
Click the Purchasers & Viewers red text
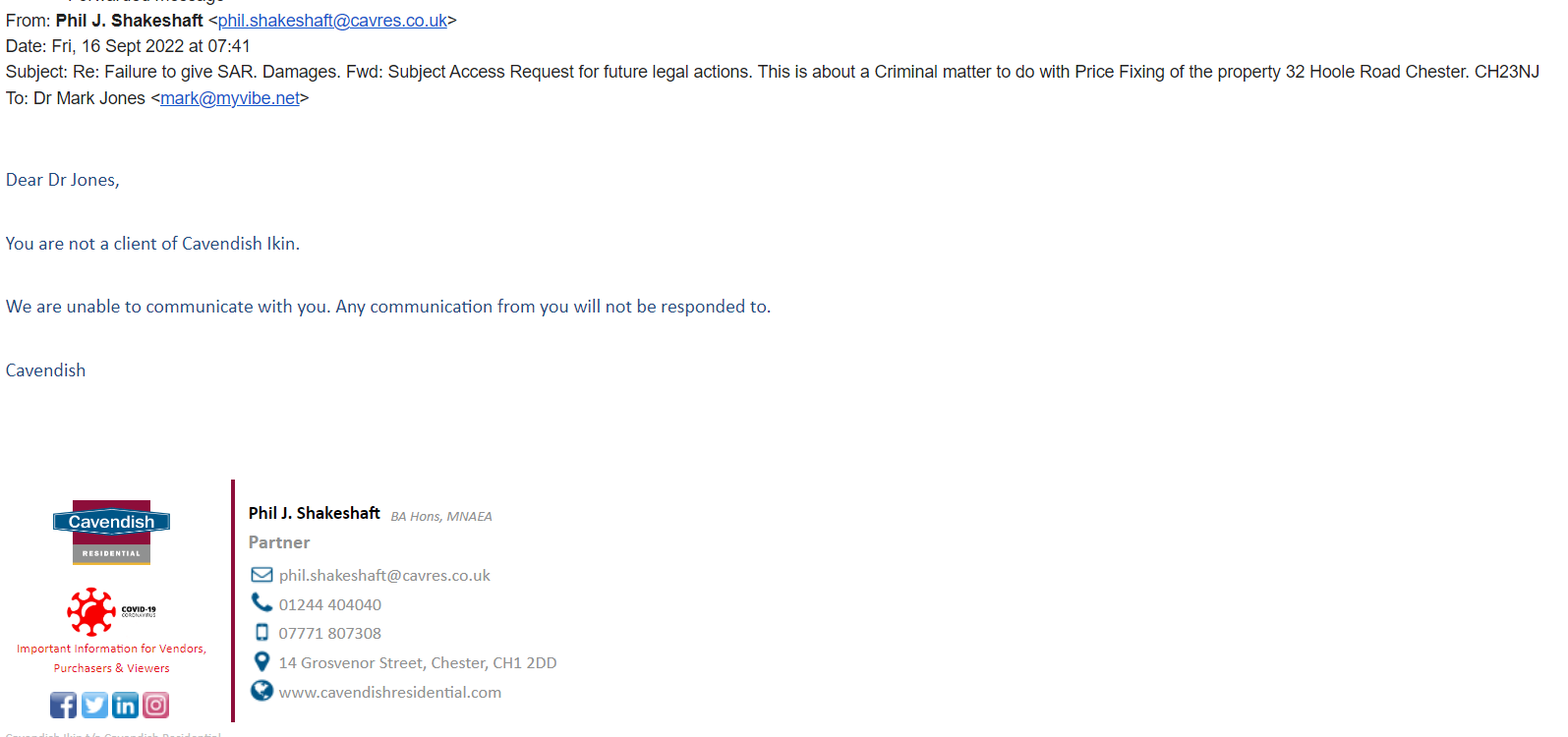point(111,668)
